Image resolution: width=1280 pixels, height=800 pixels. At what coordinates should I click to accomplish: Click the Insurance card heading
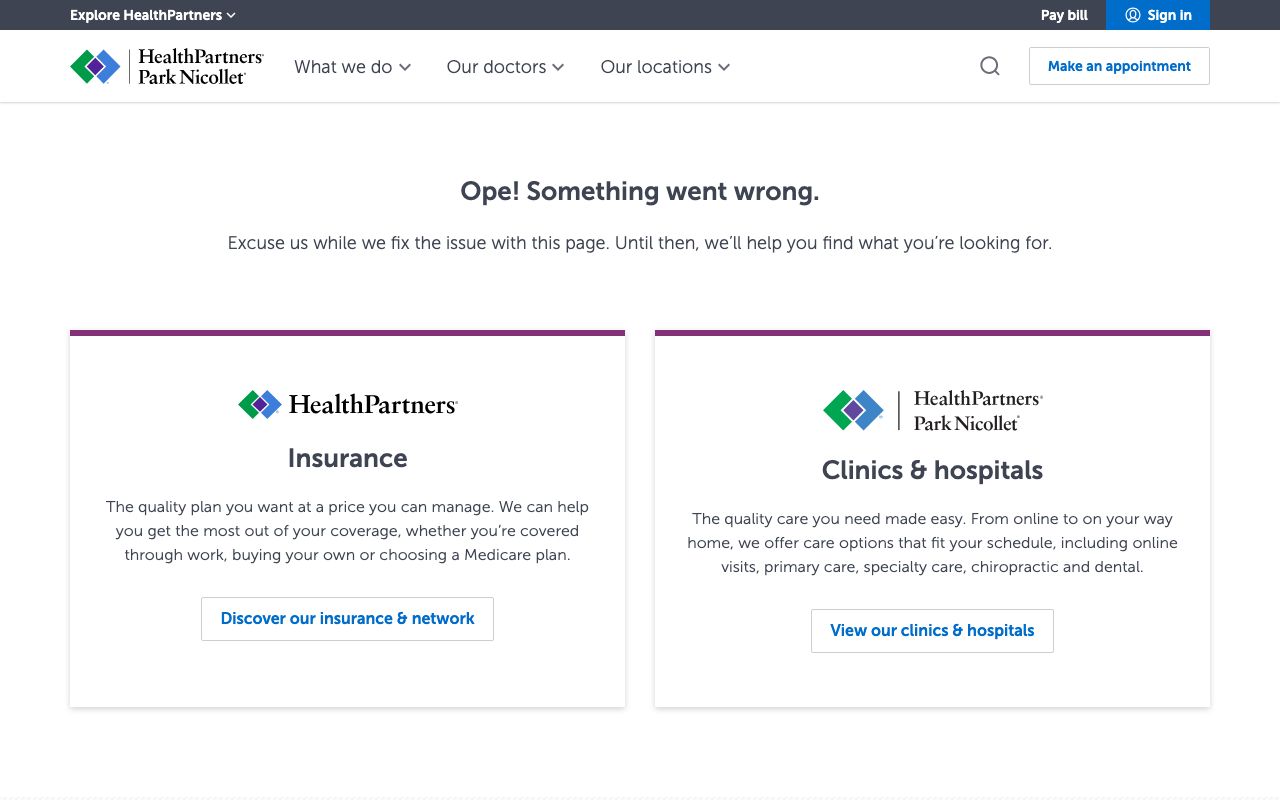[x=347, y=458]
